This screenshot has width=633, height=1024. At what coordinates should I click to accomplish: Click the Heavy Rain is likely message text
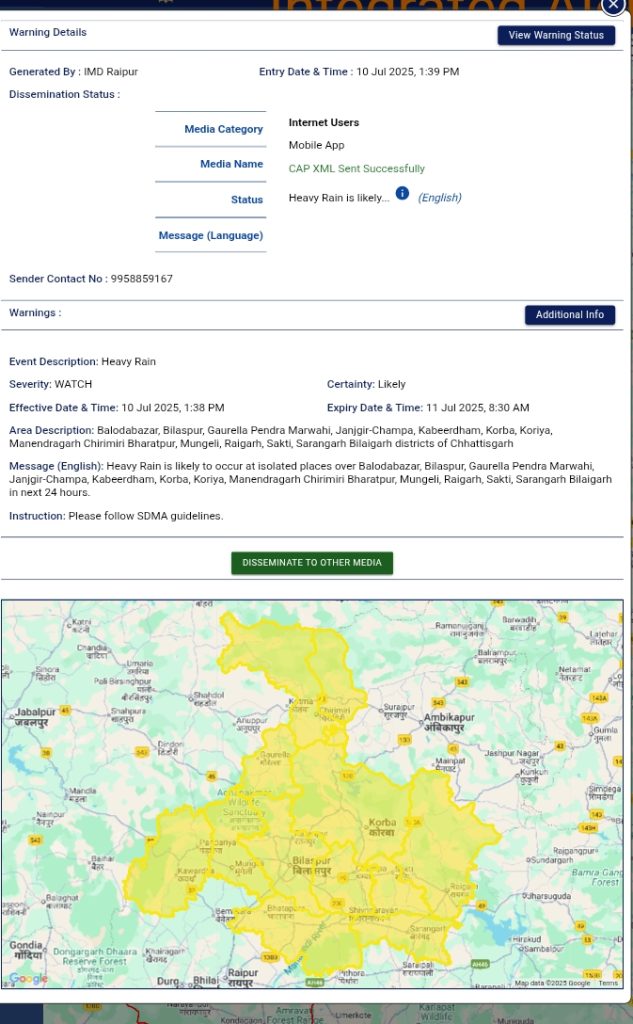click(339, 198)
